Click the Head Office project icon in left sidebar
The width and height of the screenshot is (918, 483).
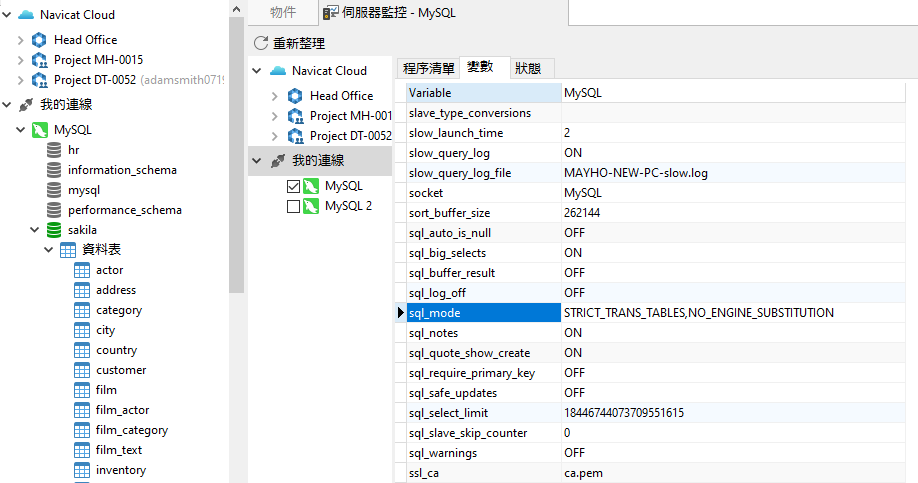39,40
